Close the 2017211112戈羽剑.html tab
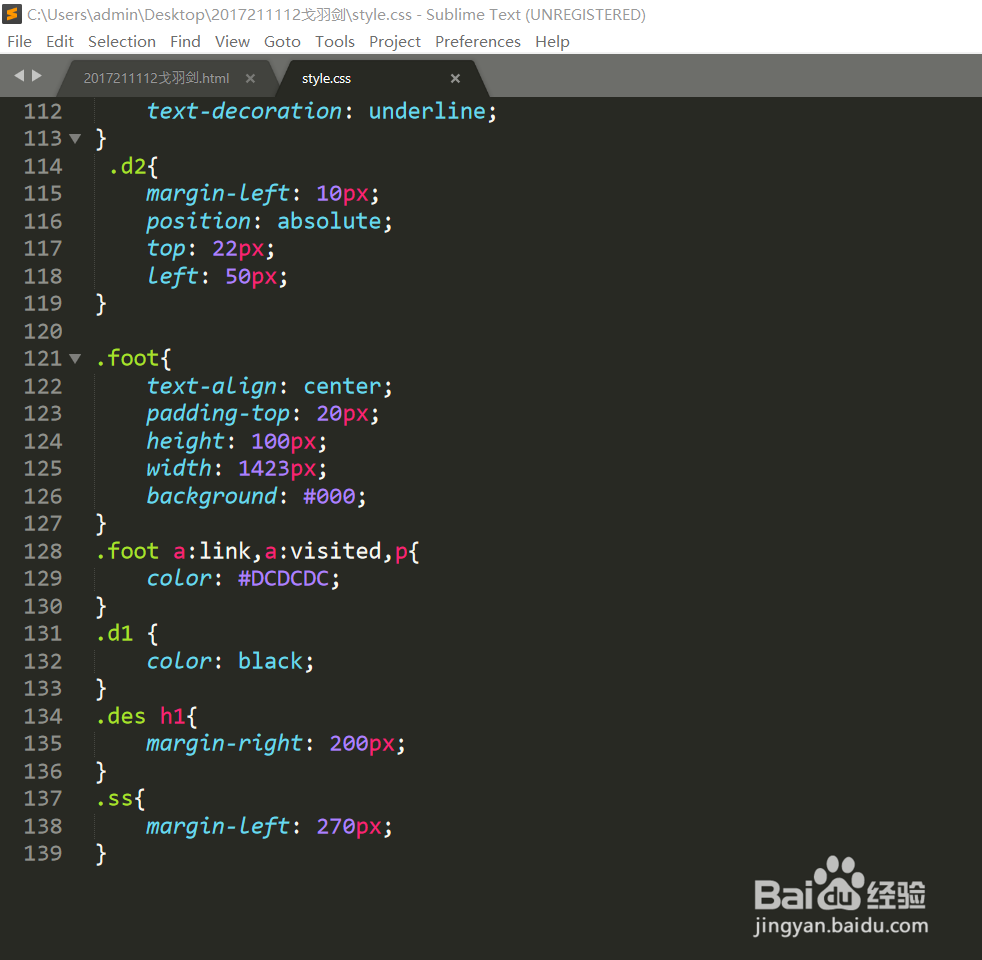 click(251, 78)
